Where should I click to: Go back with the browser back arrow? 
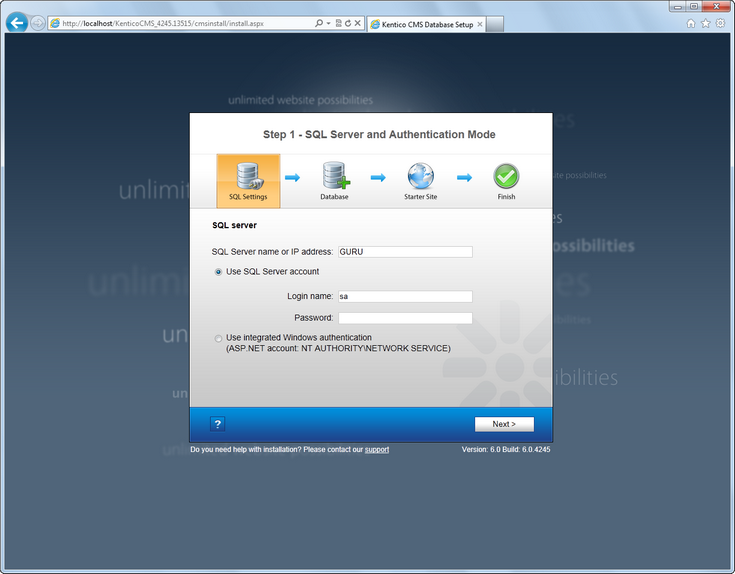pyautogui.click(x=17, y=23)
